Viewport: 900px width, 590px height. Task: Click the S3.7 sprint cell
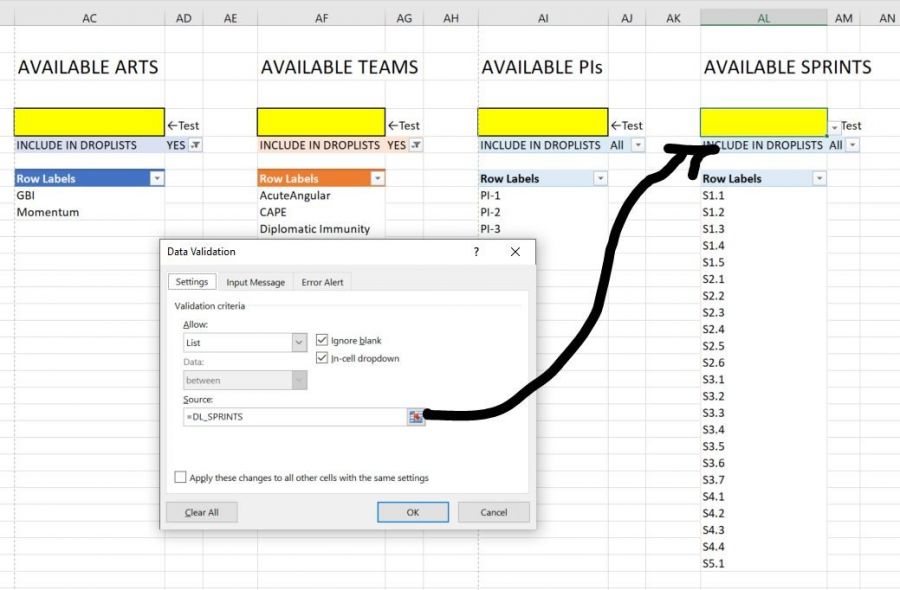[763, 480]
